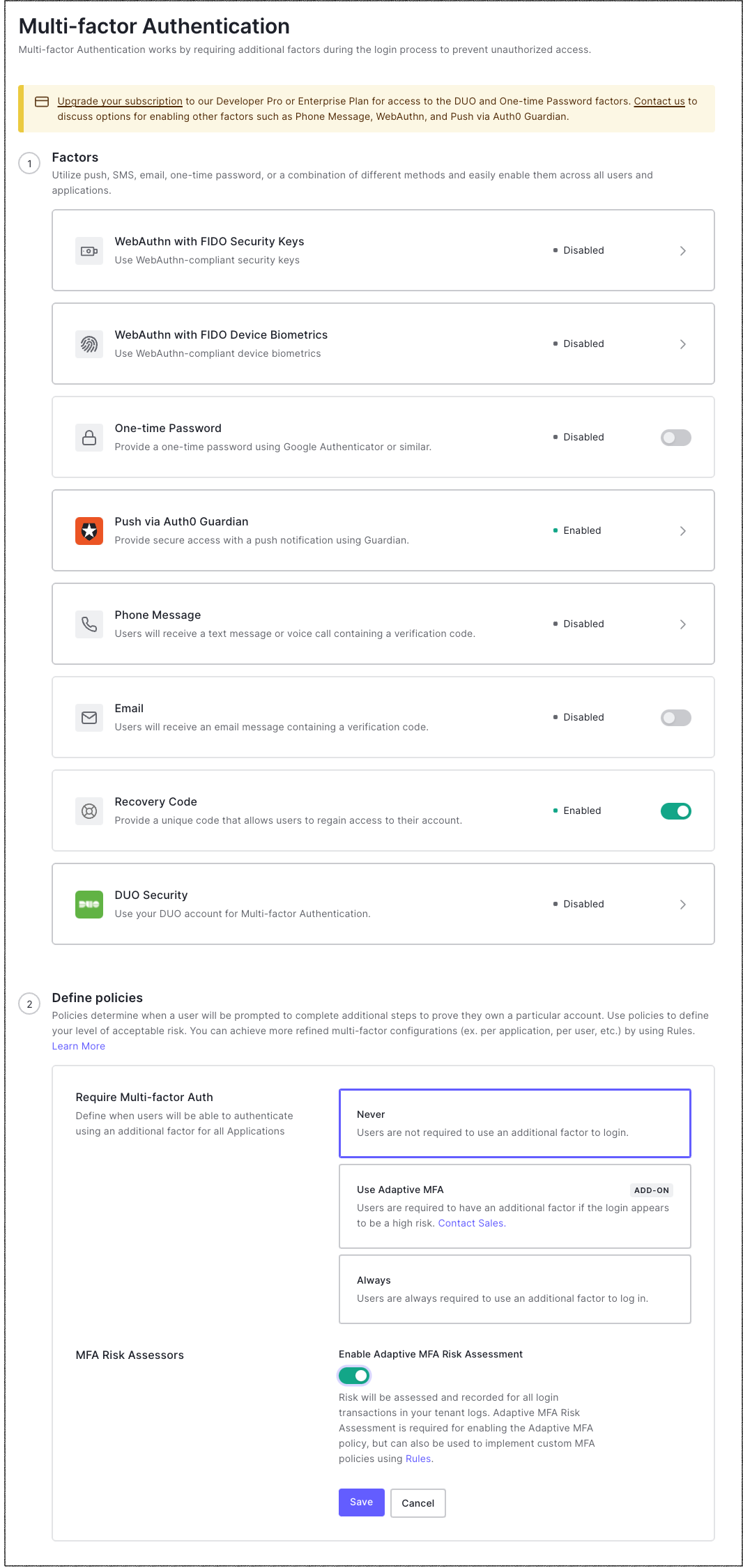Viewport: 743px width, 1568px height.
Task: Click the Auth0 Guardian shield icon
Action: [89, 531]
